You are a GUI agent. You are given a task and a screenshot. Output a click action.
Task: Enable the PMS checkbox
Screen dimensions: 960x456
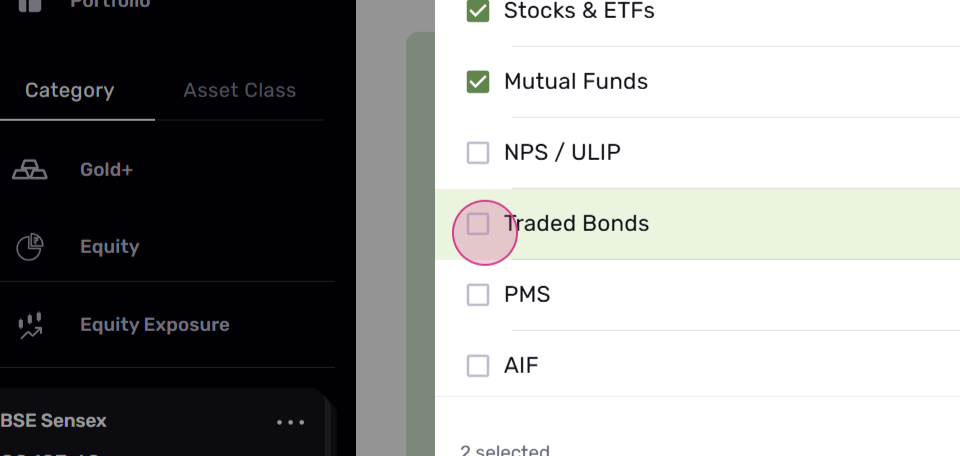(478, 294)
